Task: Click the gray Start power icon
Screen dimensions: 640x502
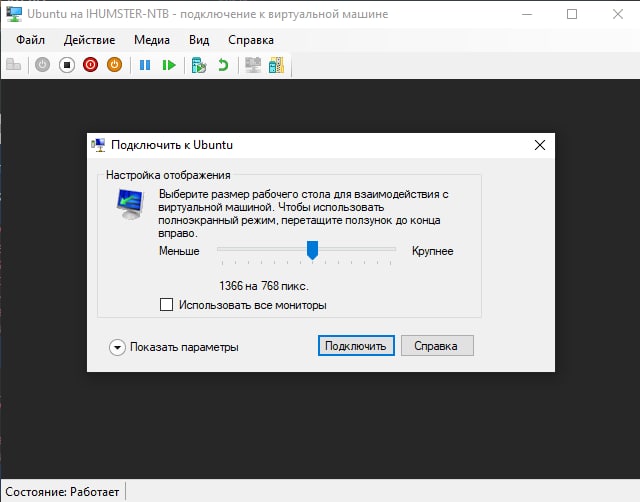Action: [x=42, y=65]
